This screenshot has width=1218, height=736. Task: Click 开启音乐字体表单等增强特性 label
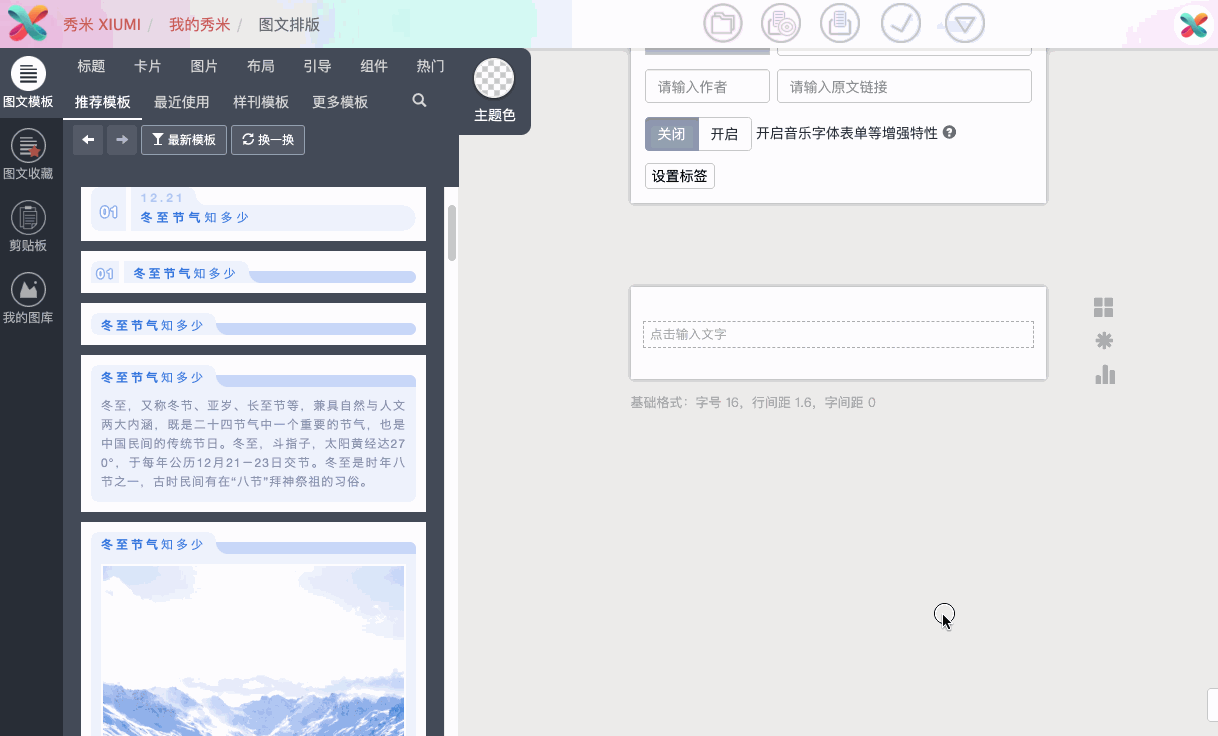847,133
